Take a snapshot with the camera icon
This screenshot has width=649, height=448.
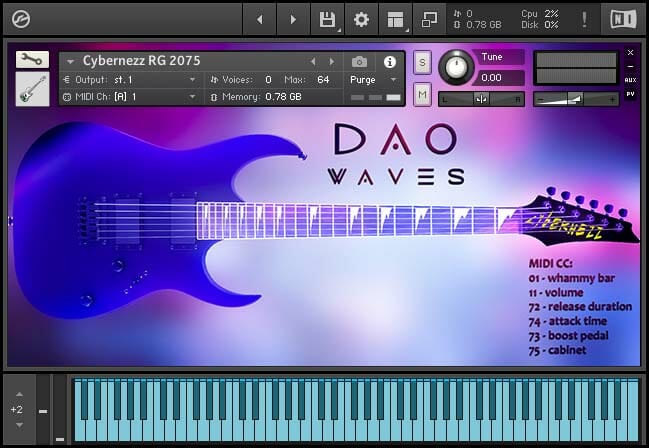(x=359, y=62)
